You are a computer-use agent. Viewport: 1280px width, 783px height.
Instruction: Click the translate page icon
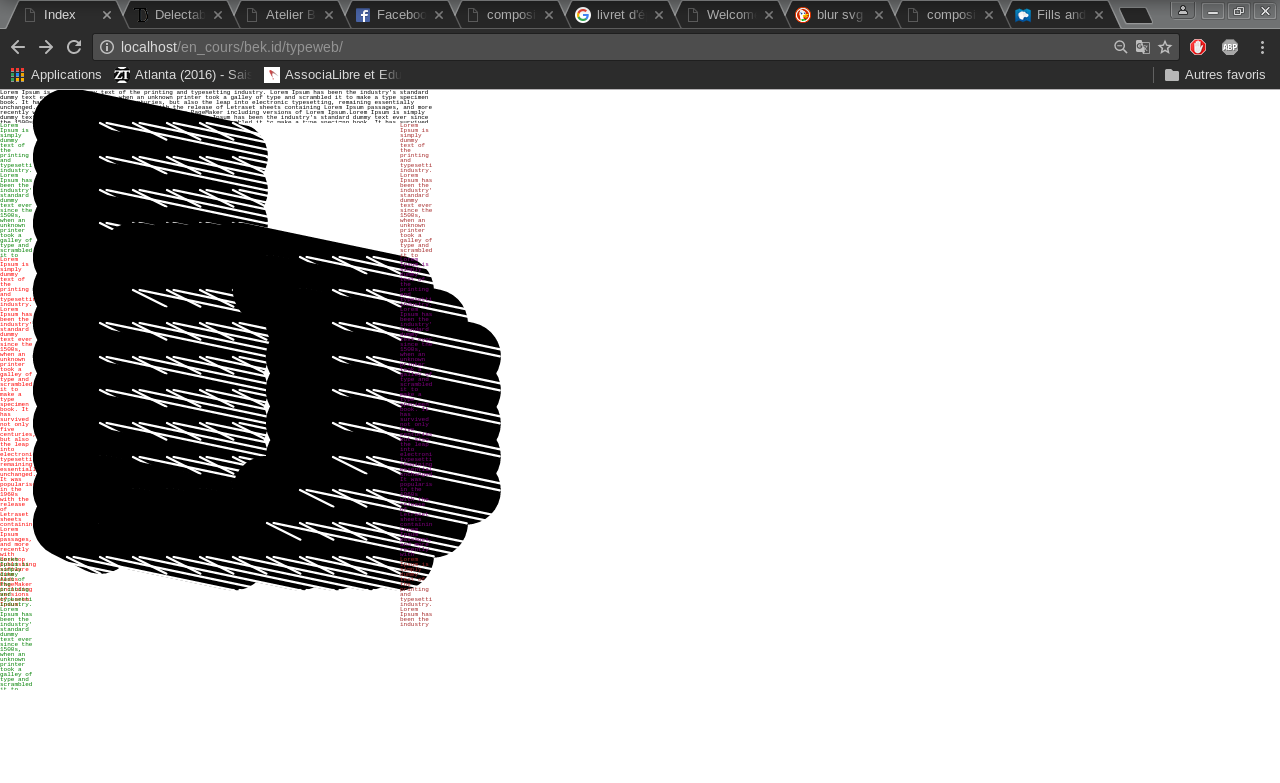pyautogui.click(x=1143, y=47)
